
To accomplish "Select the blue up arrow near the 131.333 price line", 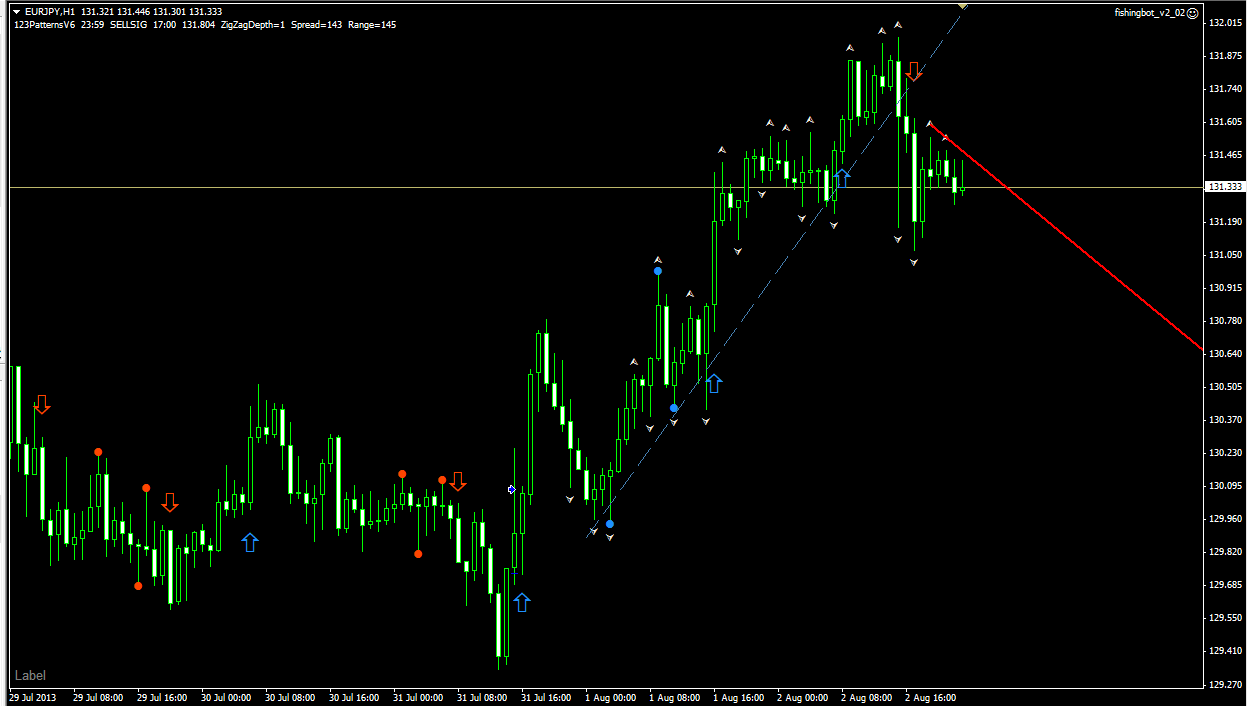I will 842,178.
